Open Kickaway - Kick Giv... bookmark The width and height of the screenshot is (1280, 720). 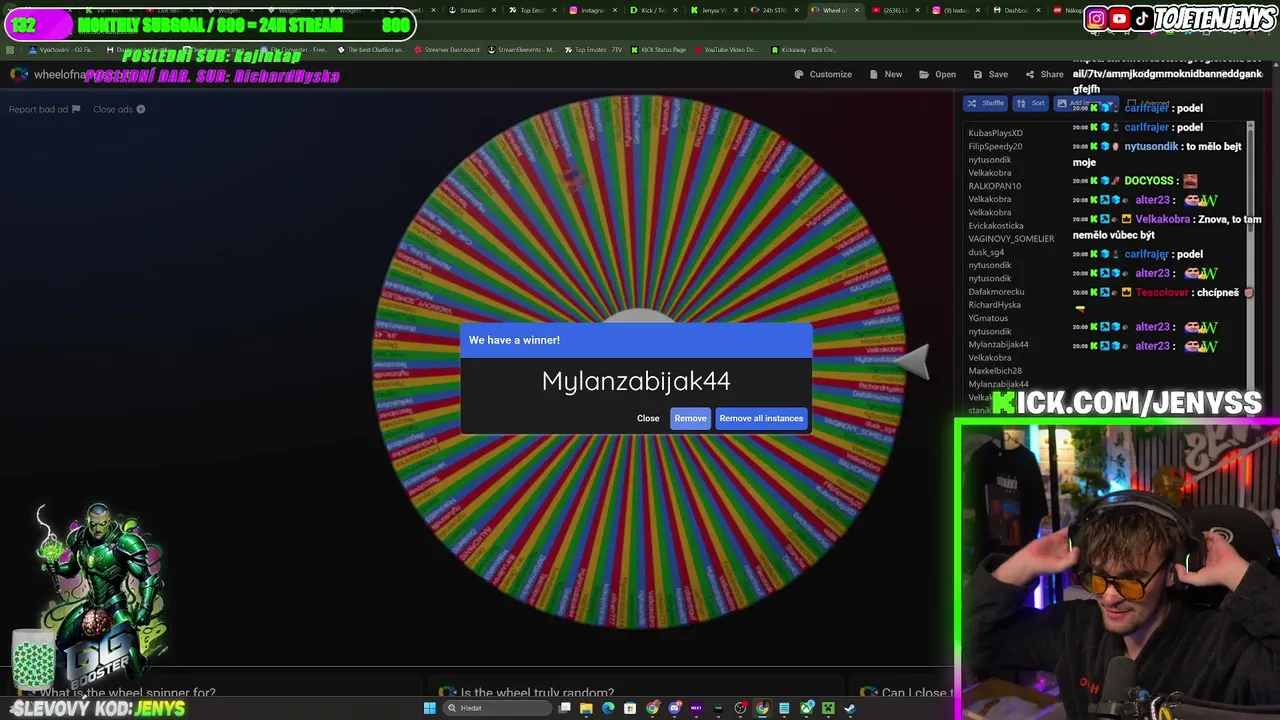803,49
